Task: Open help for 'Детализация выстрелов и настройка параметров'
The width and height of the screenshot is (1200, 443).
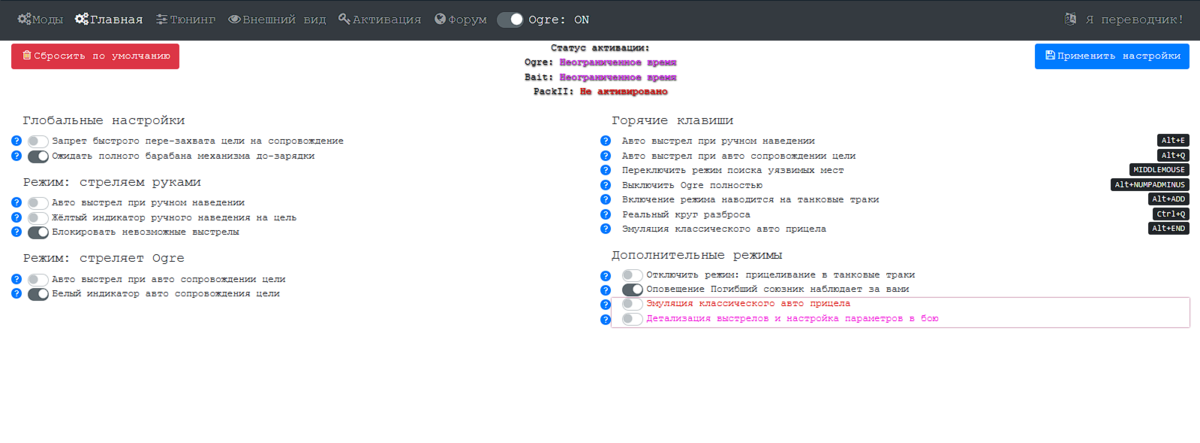Action: pos(605,320)
